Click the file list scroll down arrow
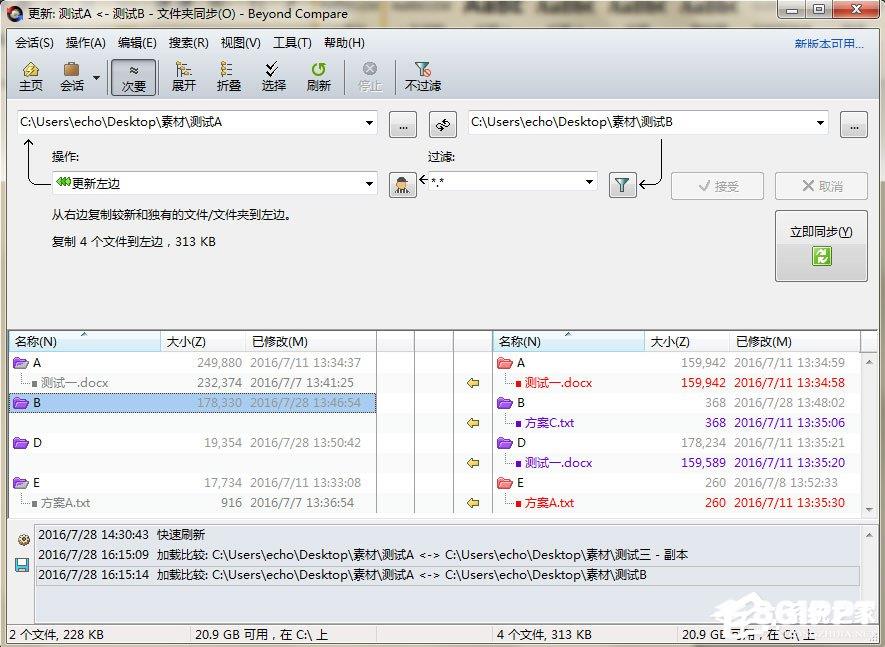This screenshot has width=885, height=647. click(x=869, y=509)
